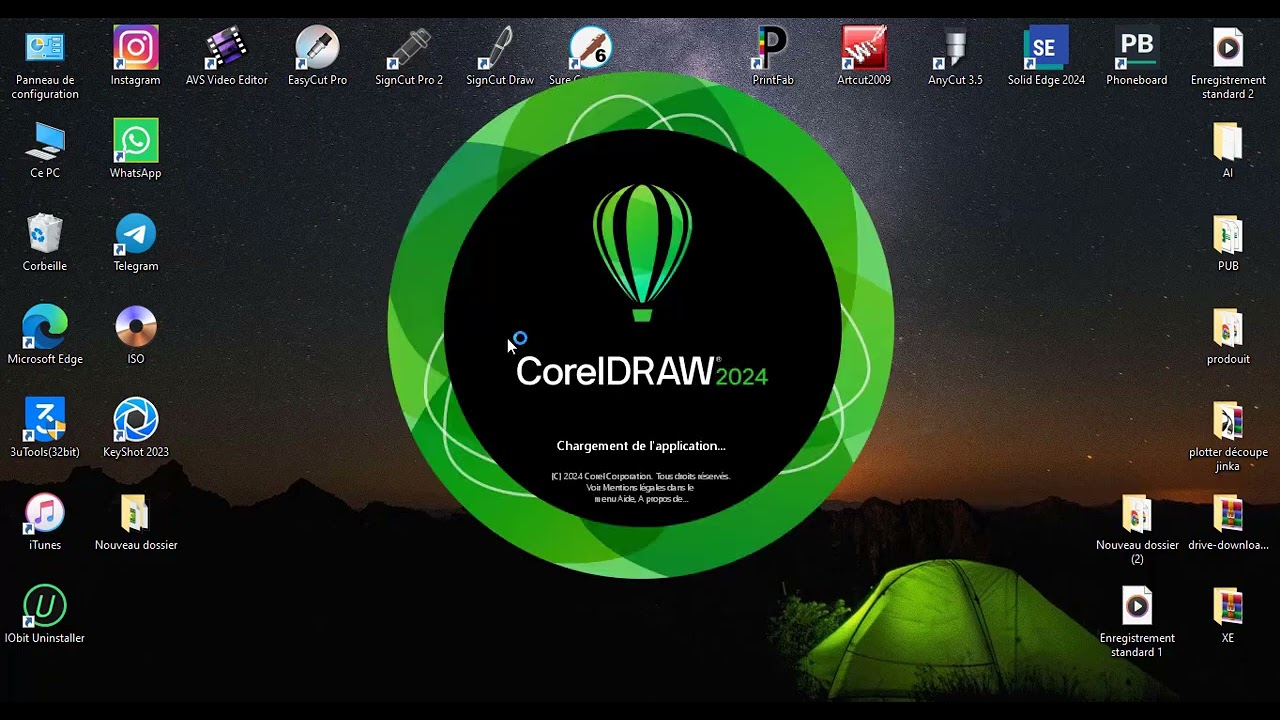Screen dimensions: 1280x720
Task: Select the Nouveau dossier (2) folder
Action: (1137, 530)
